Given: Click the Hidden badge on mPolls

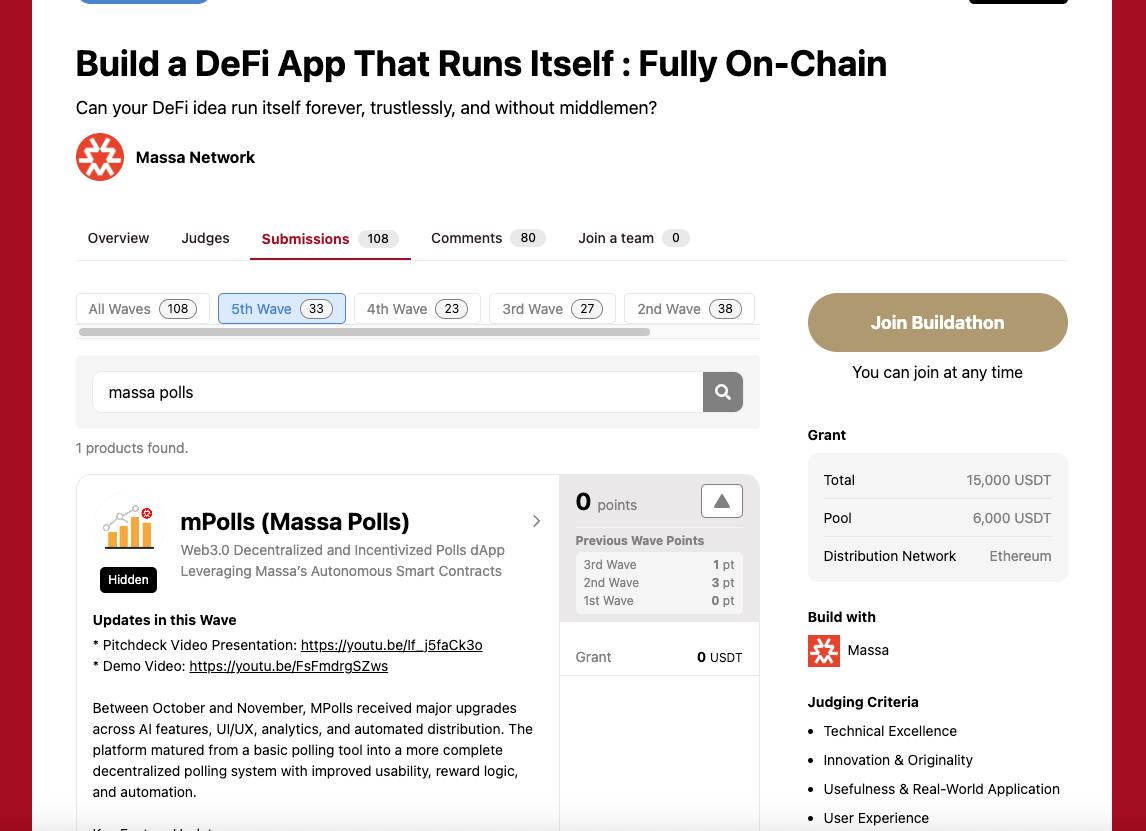Looking at the screenshot, I should coord(129,580).
